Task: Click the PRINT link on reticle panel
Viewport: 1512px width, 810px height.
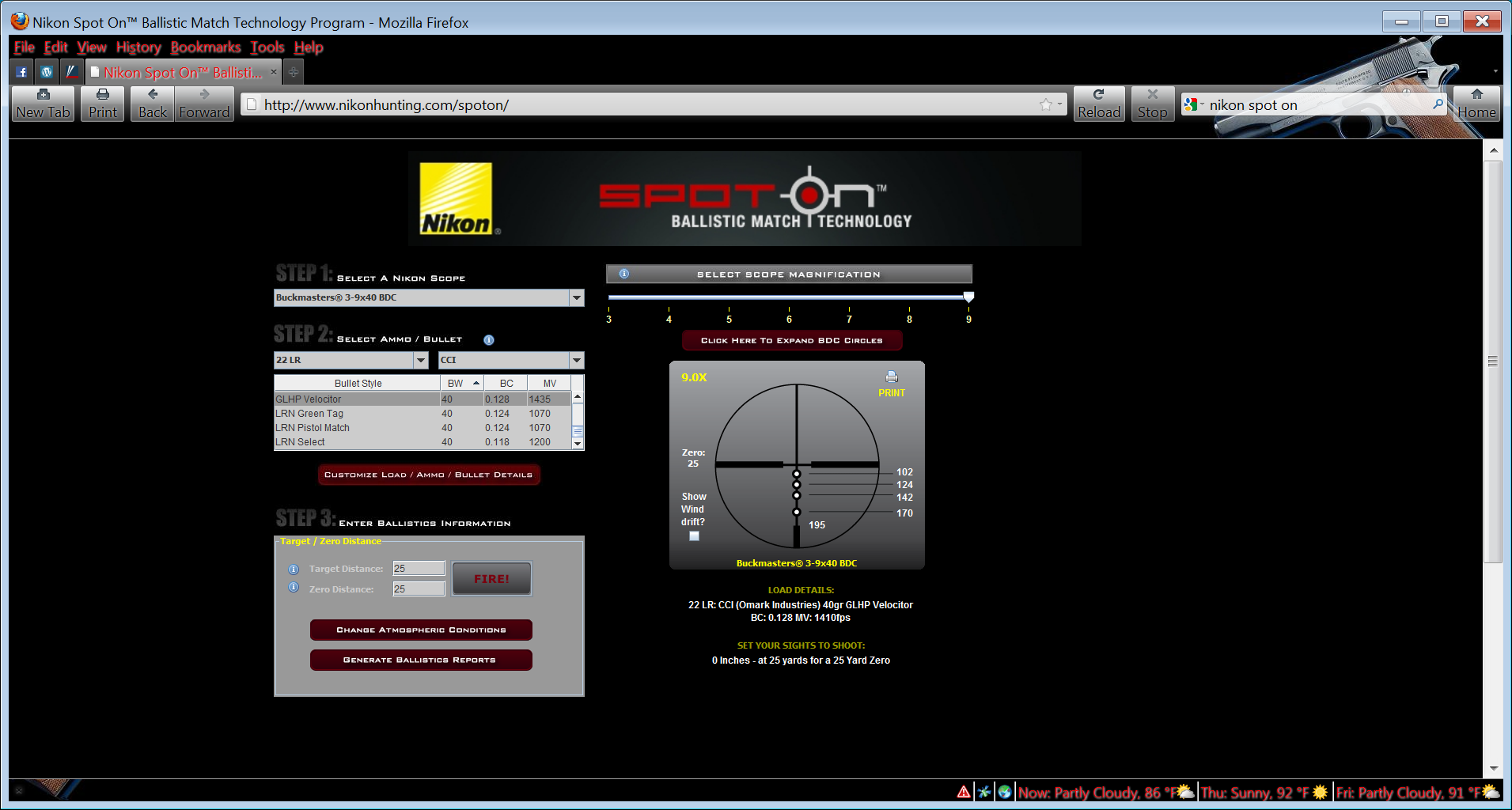Action: click(x=892, y=393)
